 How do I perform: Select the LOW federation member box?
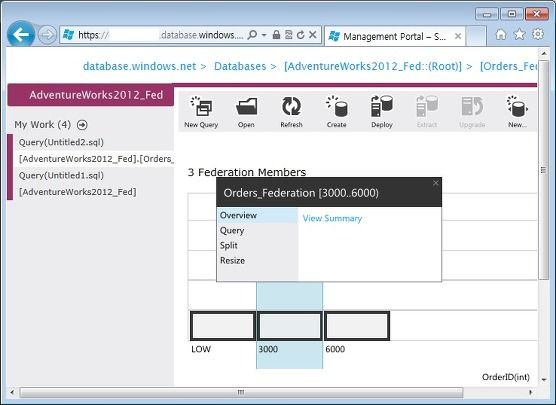tap(222, 326)
